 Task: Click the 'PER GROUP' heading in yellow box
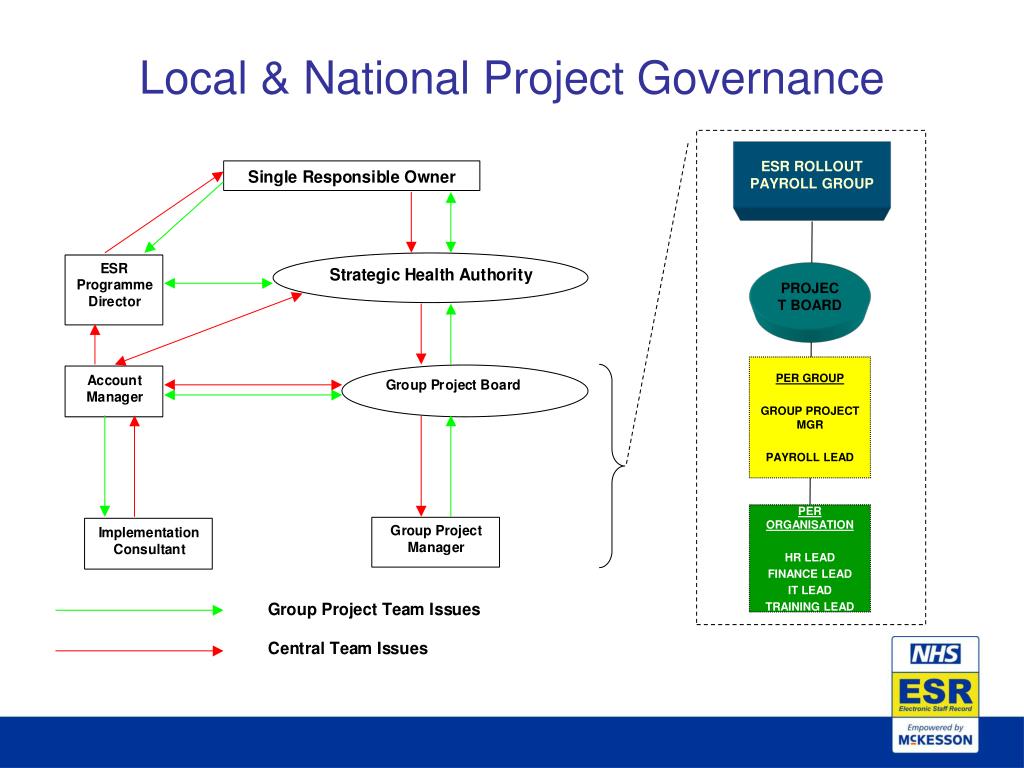[810, 378]
